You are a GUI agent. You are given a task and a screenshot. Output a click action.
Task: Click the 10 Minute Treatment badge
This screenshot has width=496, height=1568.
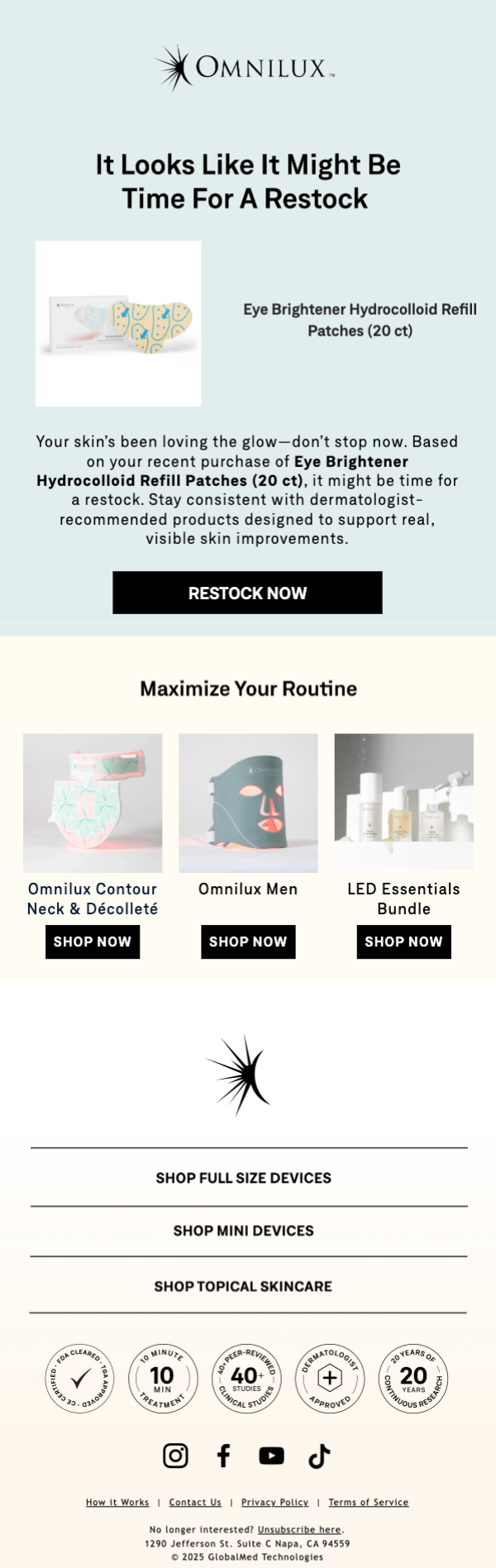163,1378
